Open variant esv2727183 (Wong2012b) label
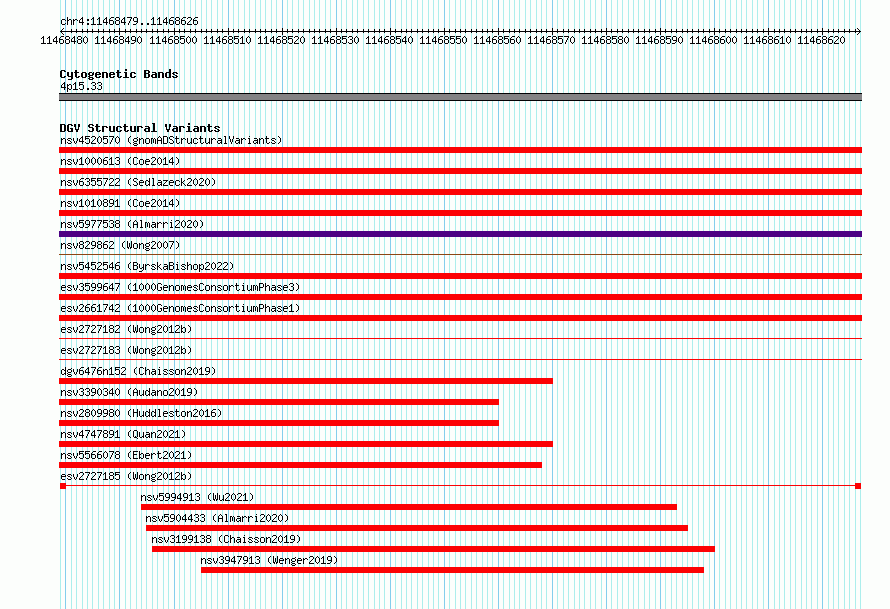The height and width of the screenshot is (609, 890). pyautogui.click(x=126, y=350)
